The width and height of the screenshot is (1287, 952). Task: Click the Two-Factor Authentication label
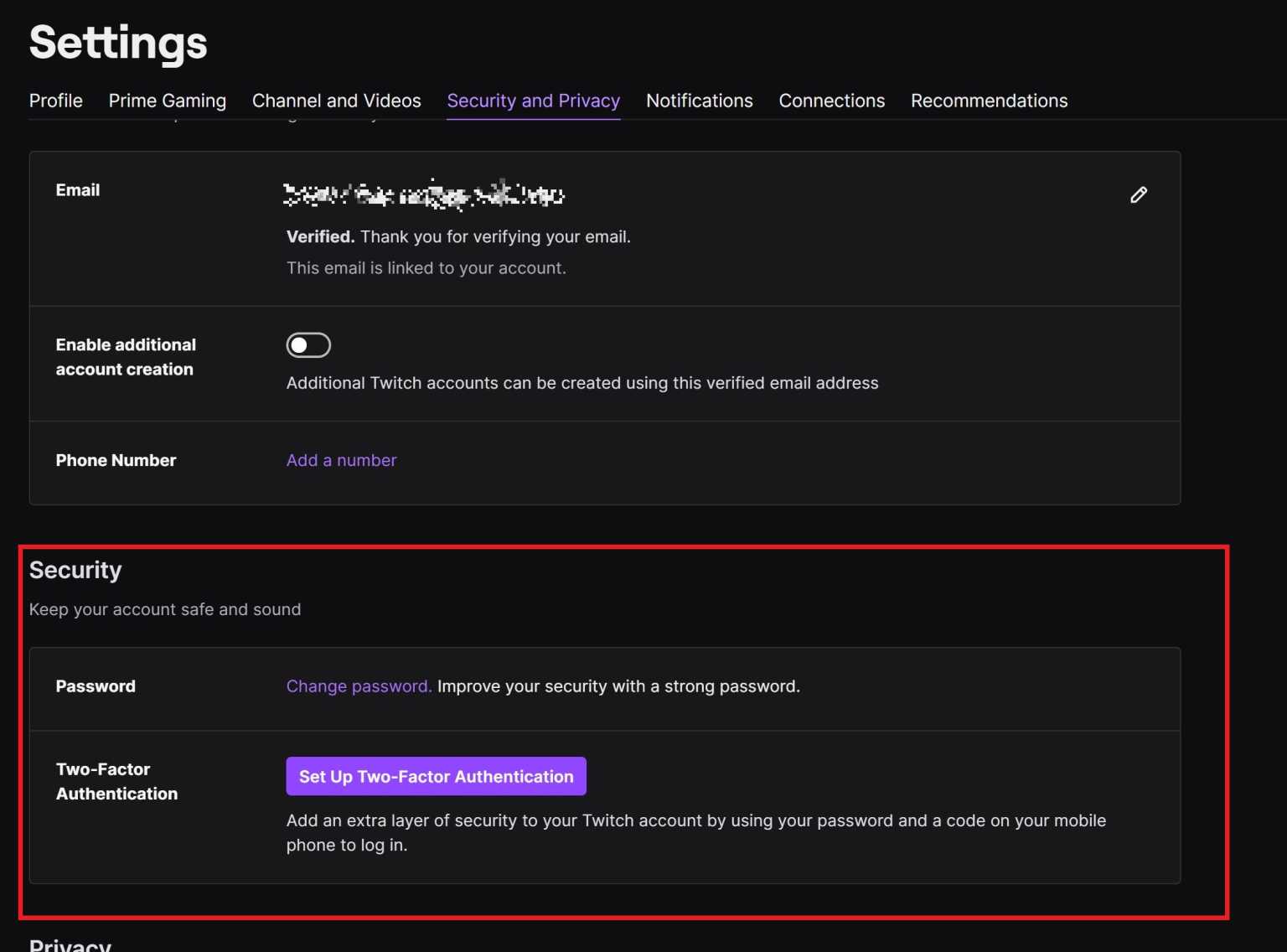tap(116, 781)
